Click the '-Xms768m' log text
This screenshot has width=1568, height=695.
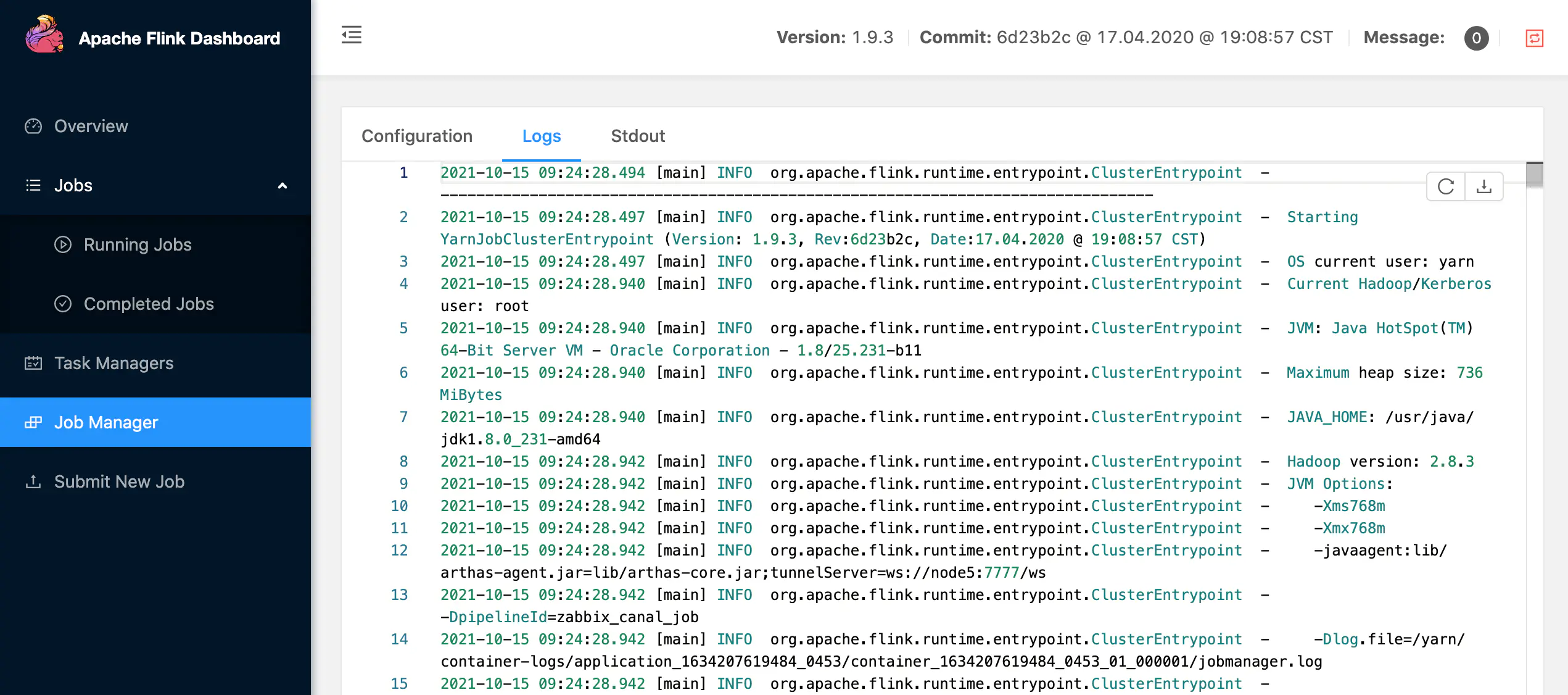pyautogui.click(x=1349, y=506)
